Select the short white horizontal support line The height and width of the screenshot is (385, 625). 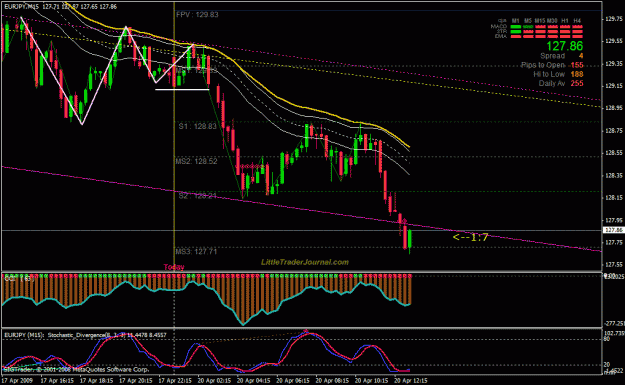182,90
